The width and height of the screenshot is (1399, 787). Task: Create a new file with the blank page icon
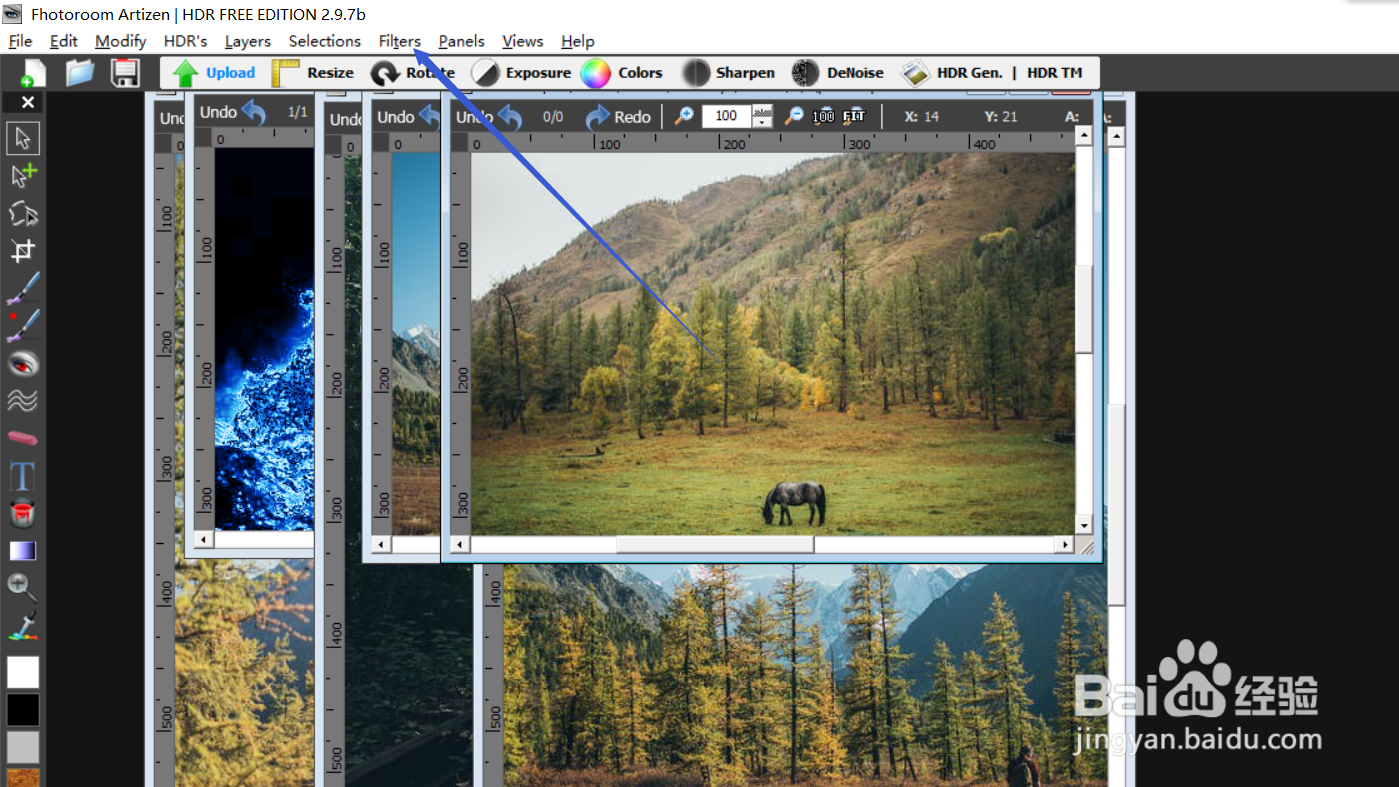point(33,73)
